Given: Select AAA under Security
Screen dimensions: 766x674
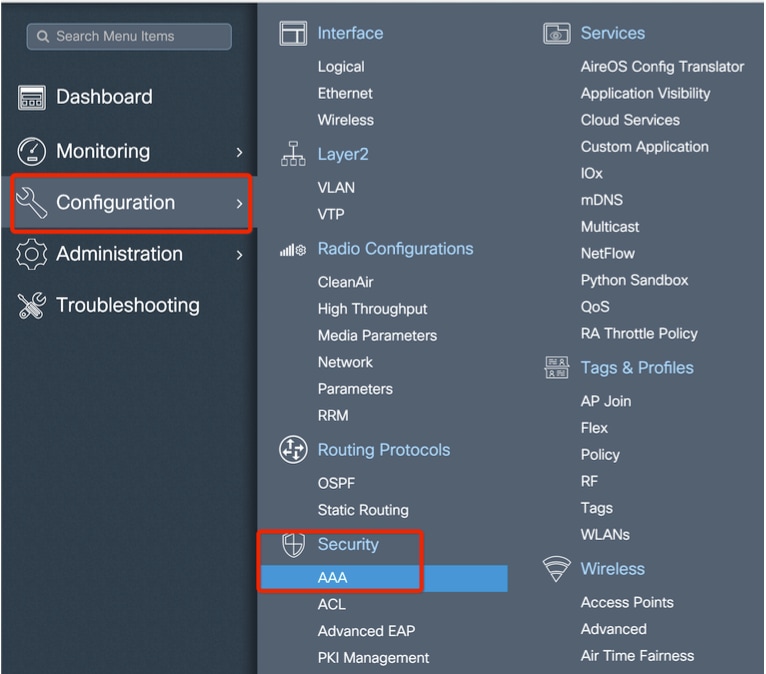Looking at the screenshot, I should pos(333,578).
